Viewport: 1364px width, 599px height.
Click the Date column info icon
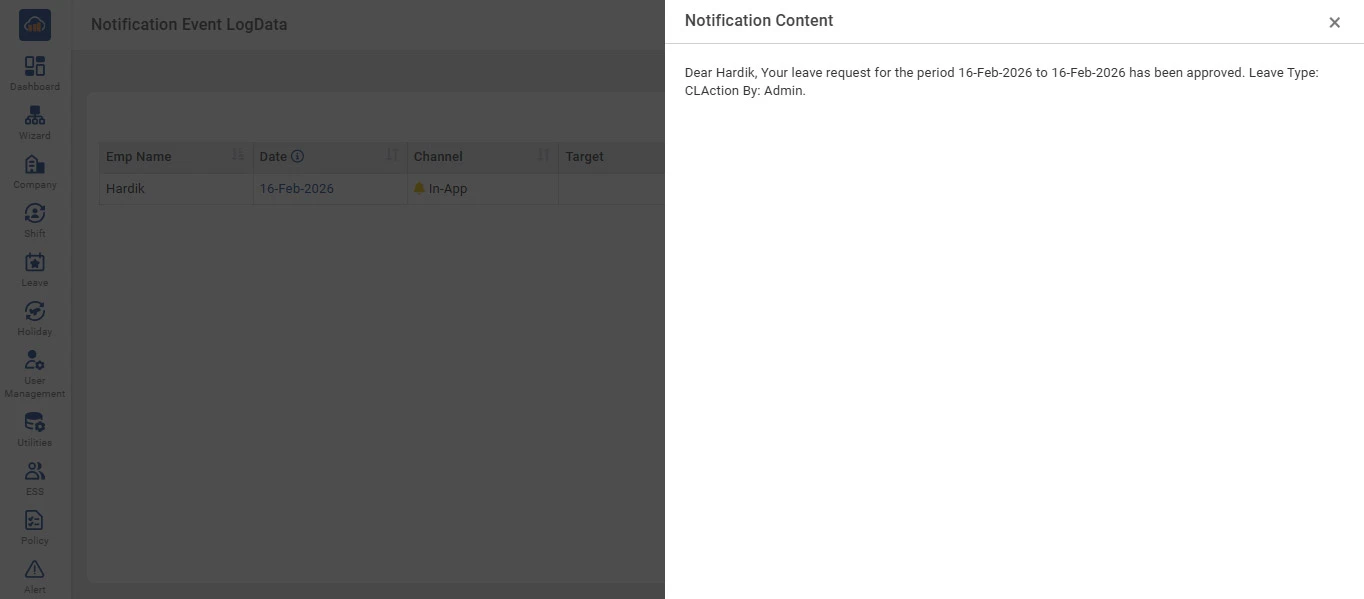tap(298, 157)
